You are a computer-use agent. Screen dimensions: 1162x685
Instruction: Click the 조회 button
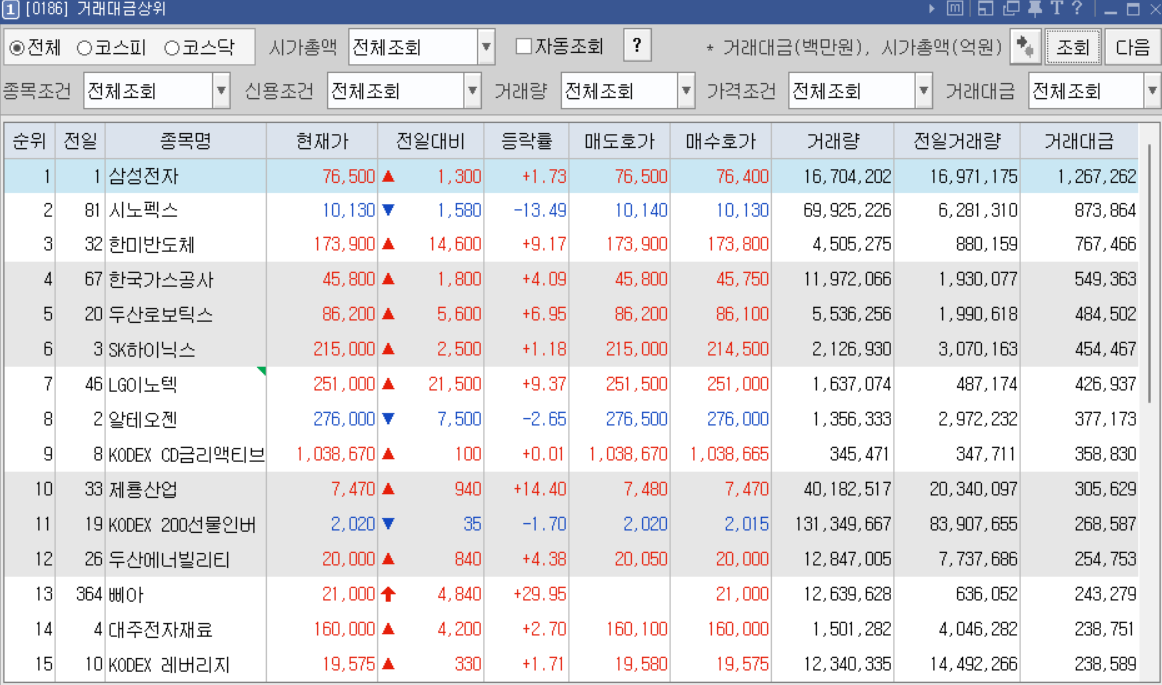click(x=1073, y=47)
